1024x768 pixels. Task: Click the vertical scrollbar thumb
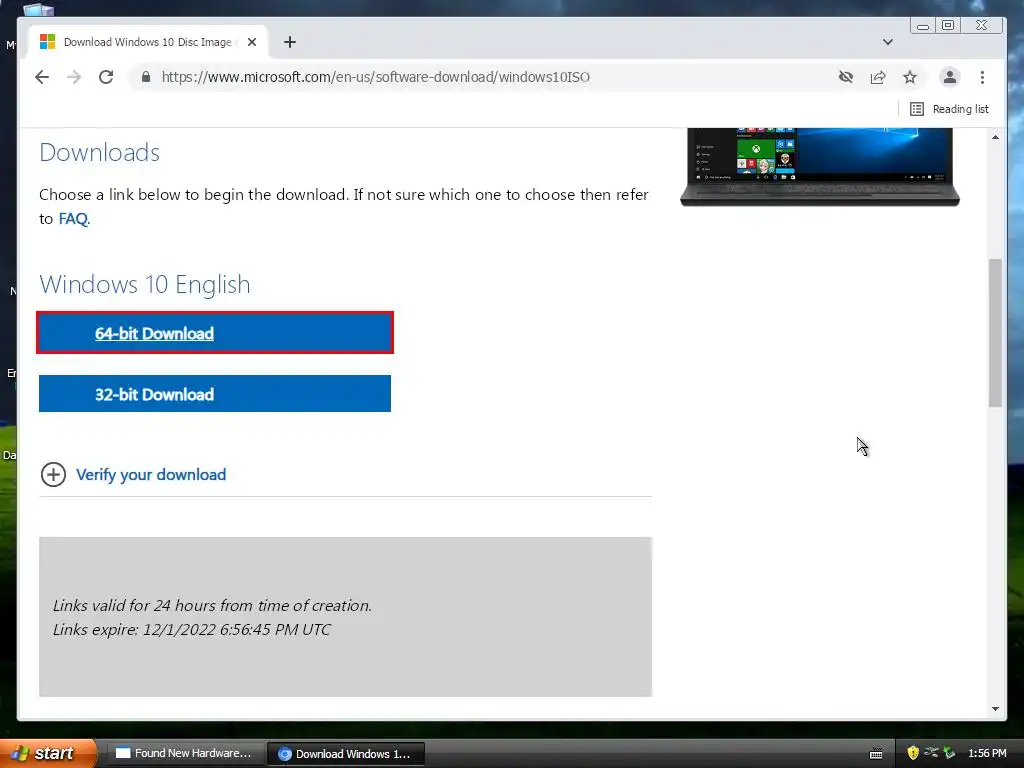pyautogui.click(x=995, y=333)
